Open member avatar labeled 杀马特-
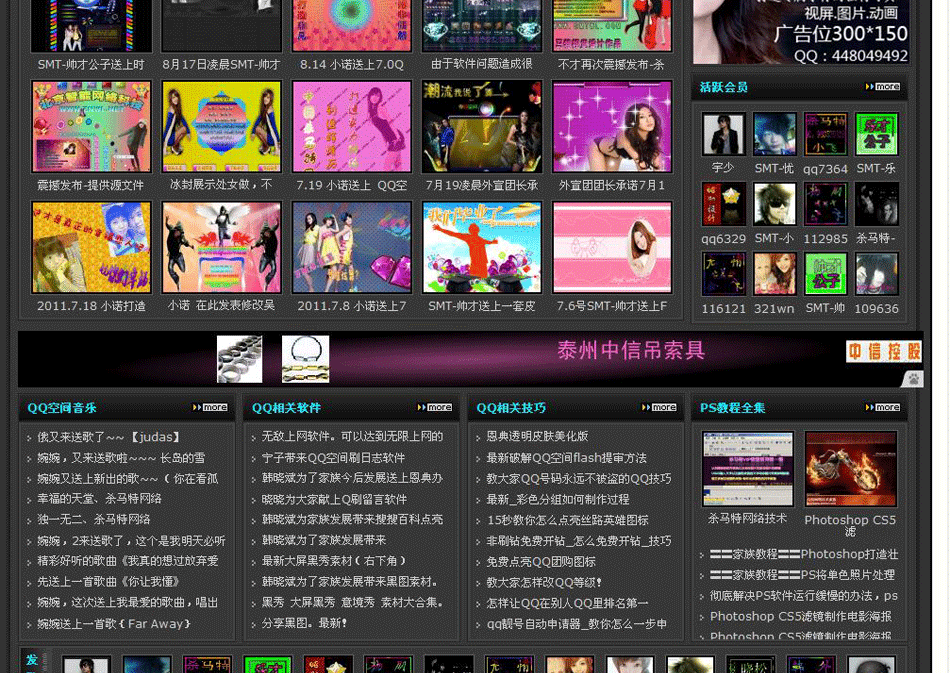This screenshot has height=673, width=950. tap(876, 204)
